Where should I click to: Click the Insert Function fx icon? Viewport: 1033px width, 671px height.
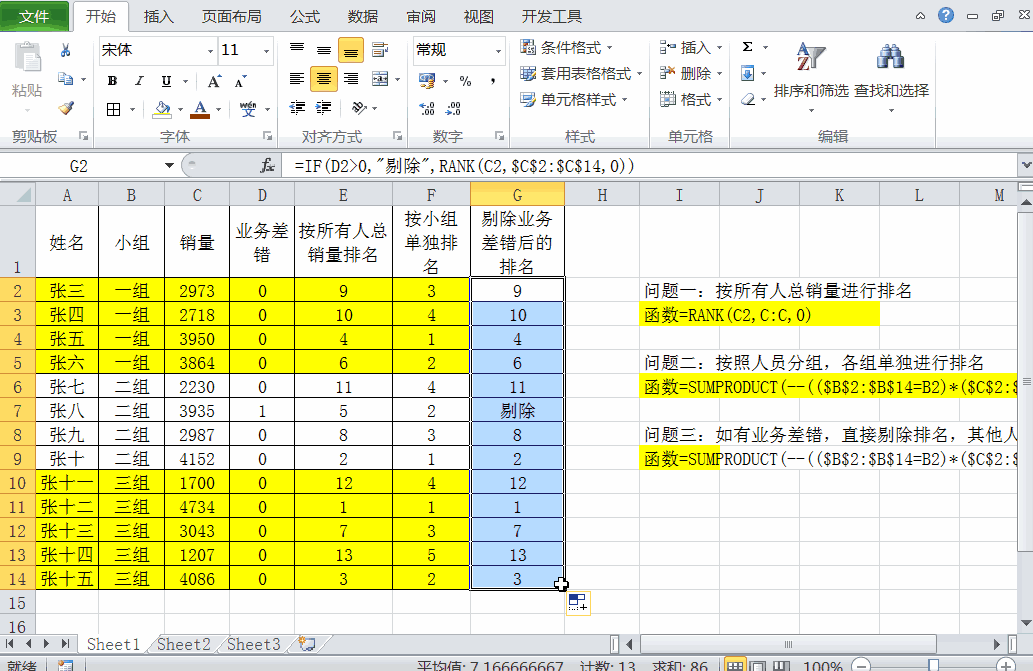(x=267, y=165)
